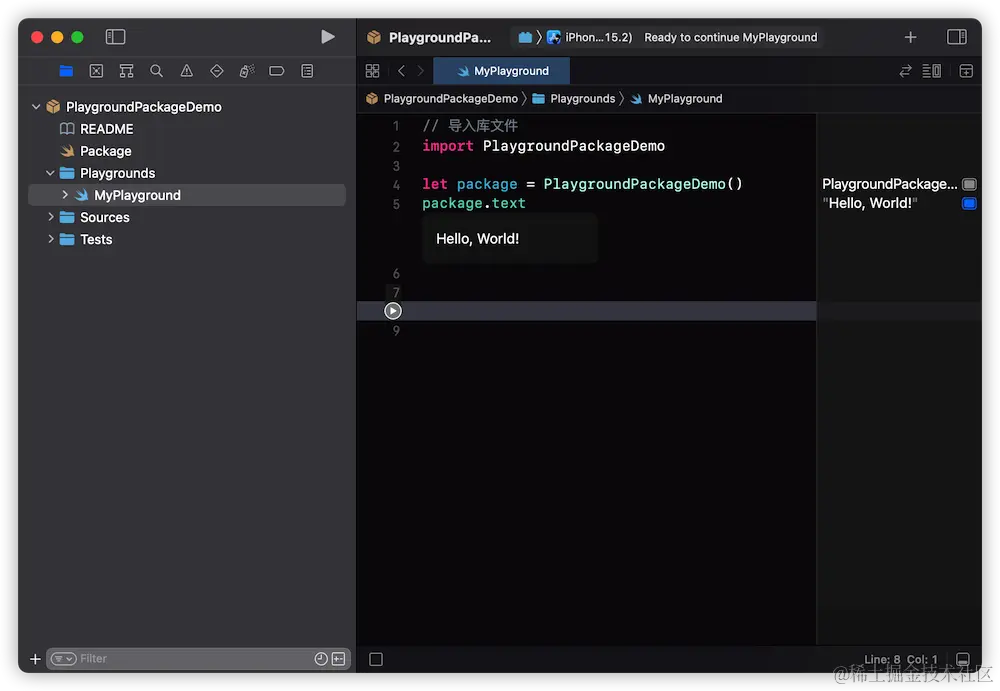The height and width of the screenshot is (691, 1000).
Task: Select MyPlayground in the navigator
Action: click(x=187, y=195)
